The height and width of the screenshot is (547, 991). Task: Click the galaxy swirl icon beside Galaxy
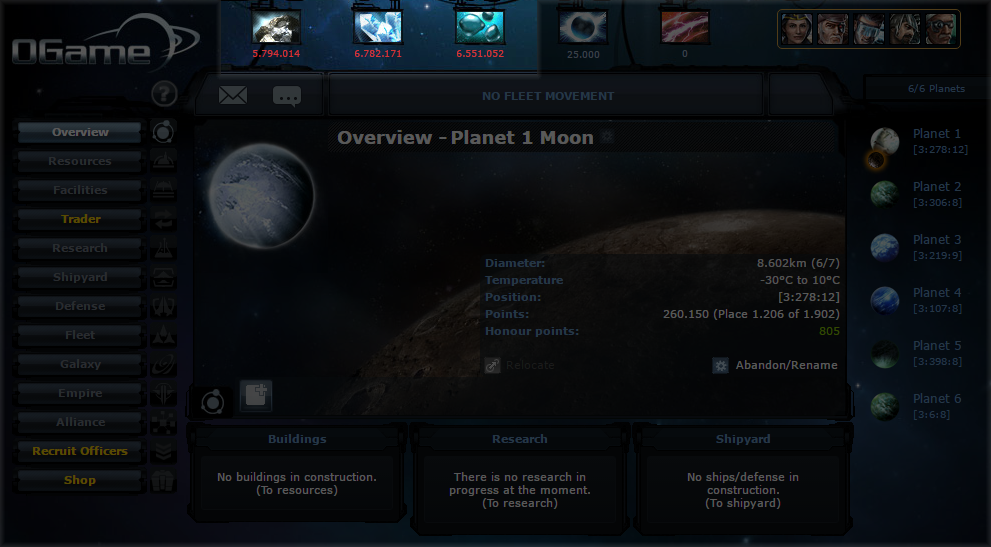click(x=163, y=364)
